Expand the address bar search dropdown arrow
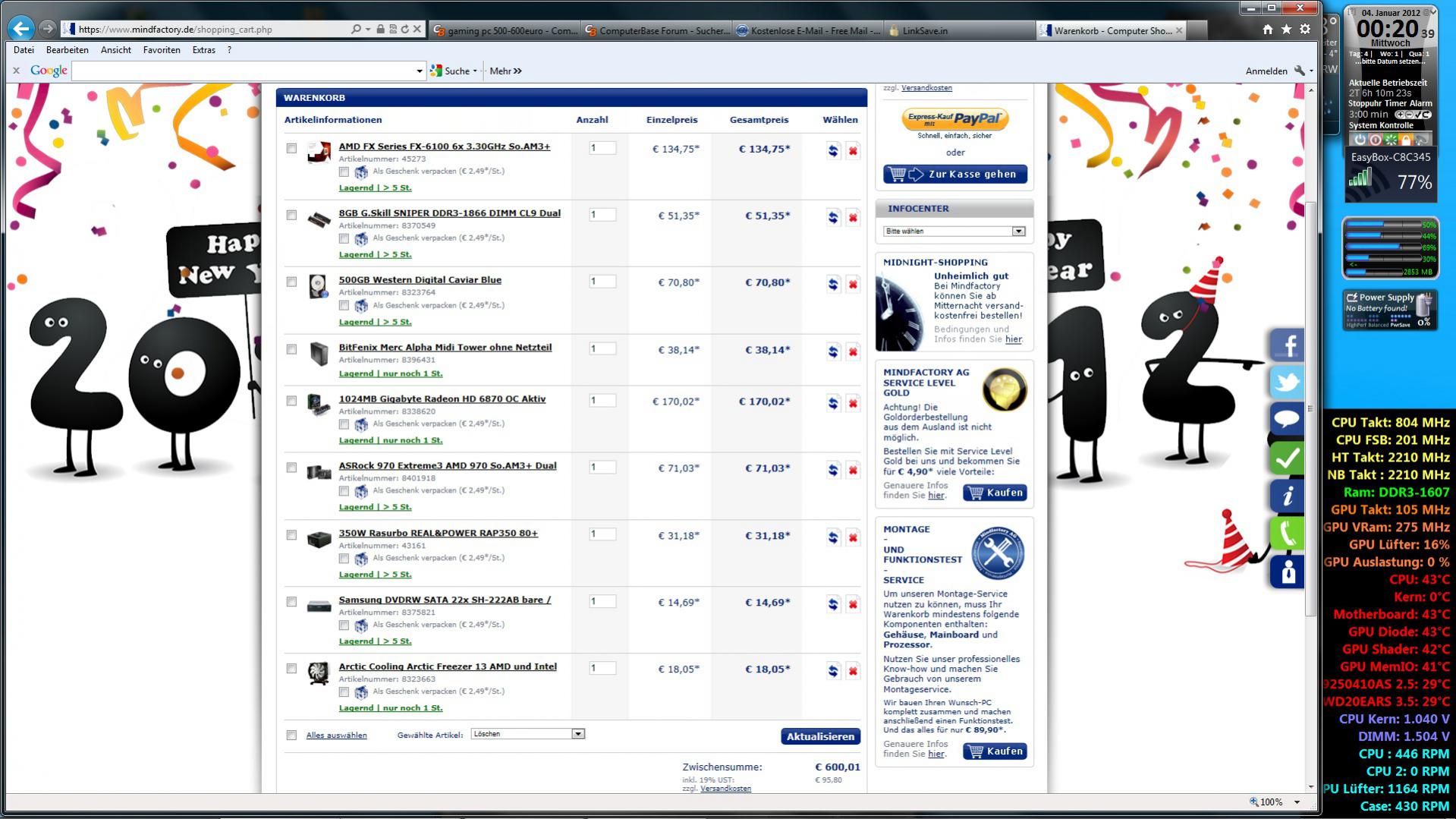The image size is (1456, 819). point(368,29)
